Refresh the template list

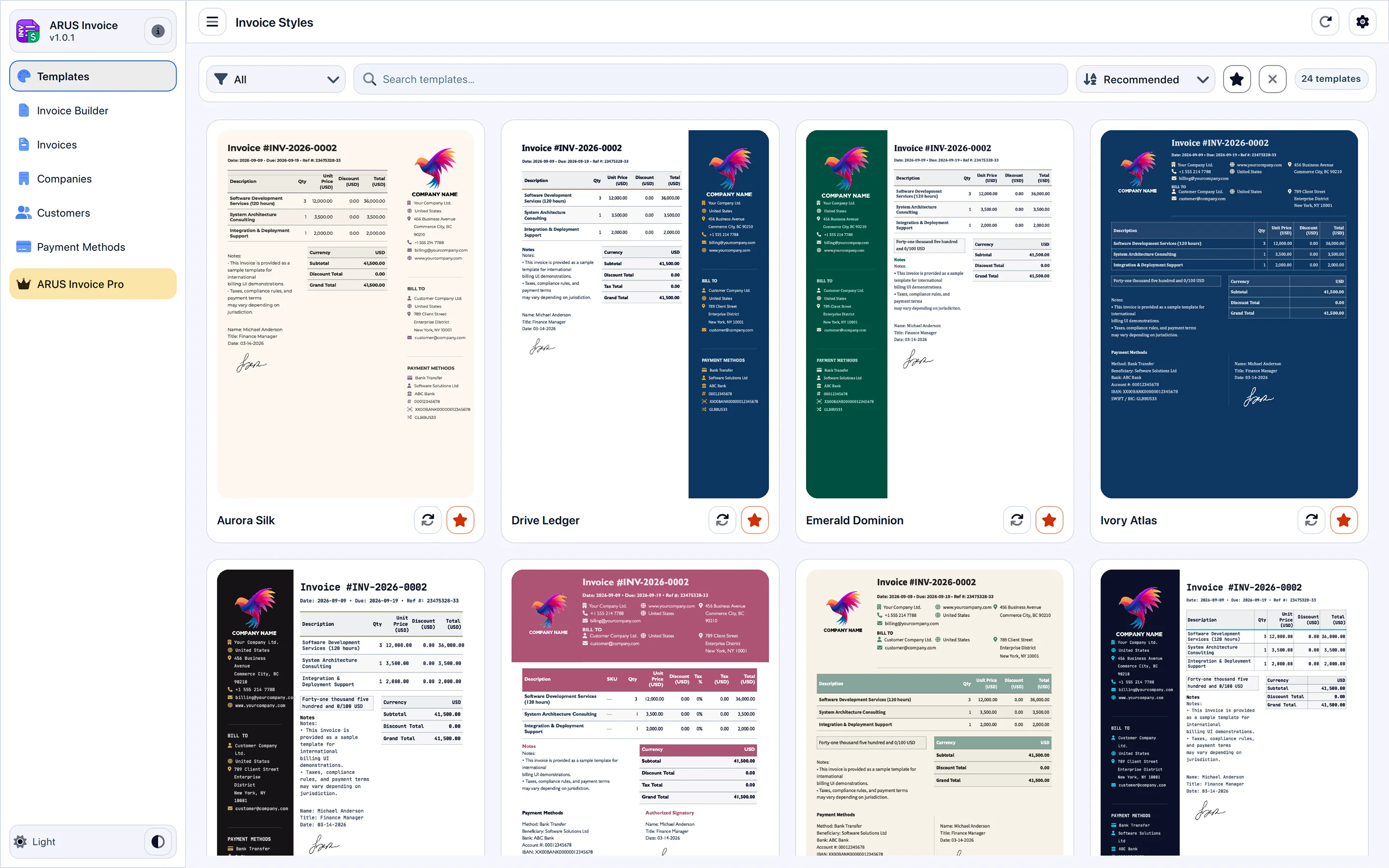tap(1325, 21)
